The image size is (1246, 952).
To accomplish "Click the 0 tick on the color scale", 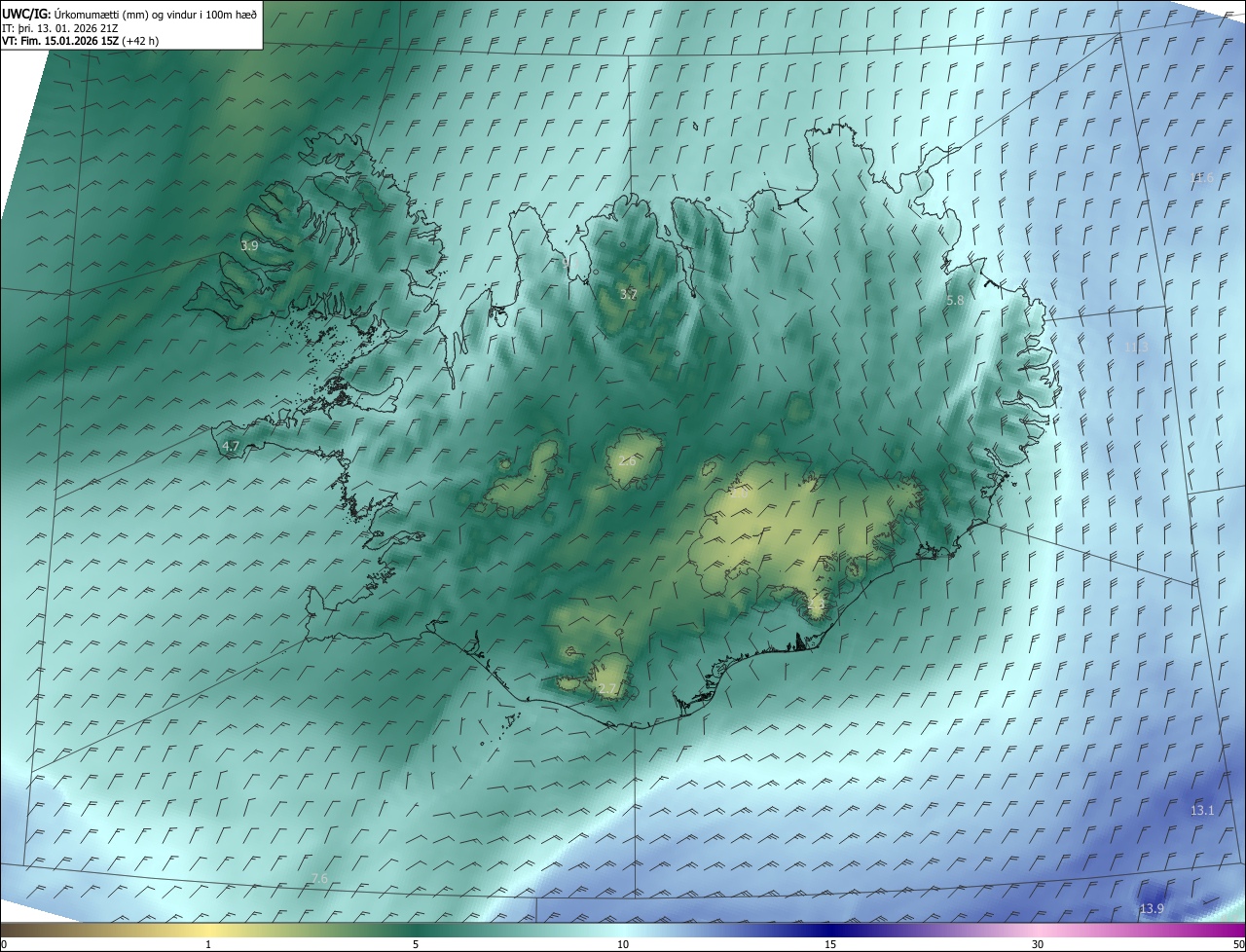I will coord(4,944).
